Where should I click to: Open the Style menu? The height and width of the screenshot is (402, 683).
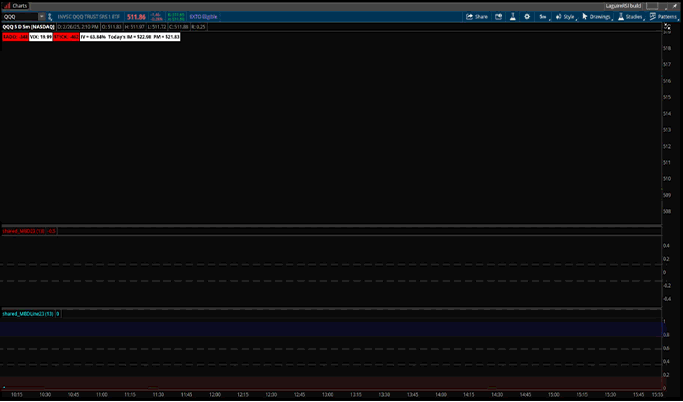[x=566, y=17]
